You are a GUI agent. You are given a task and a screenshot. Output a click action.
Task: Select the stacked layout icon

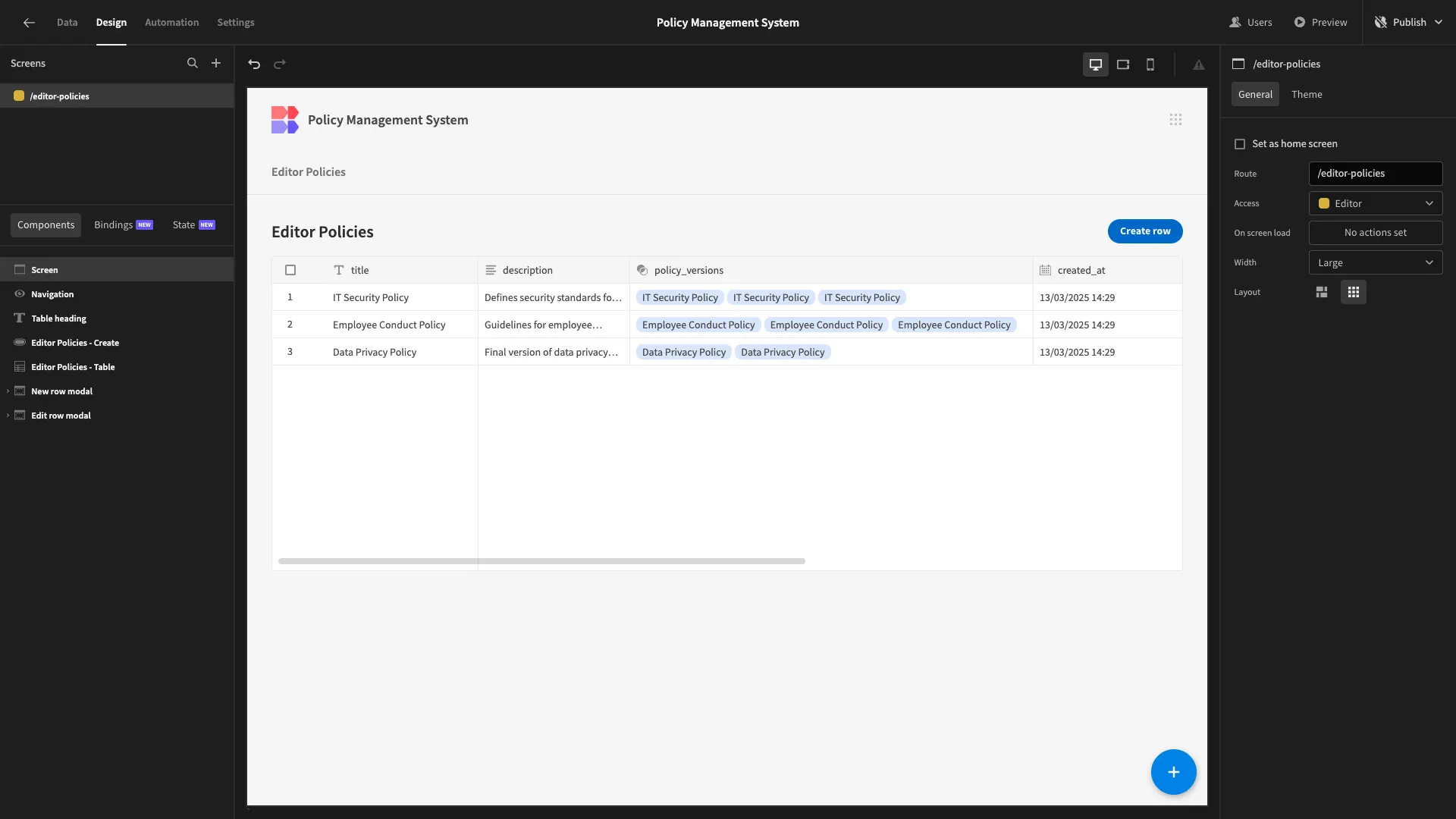1322,292
